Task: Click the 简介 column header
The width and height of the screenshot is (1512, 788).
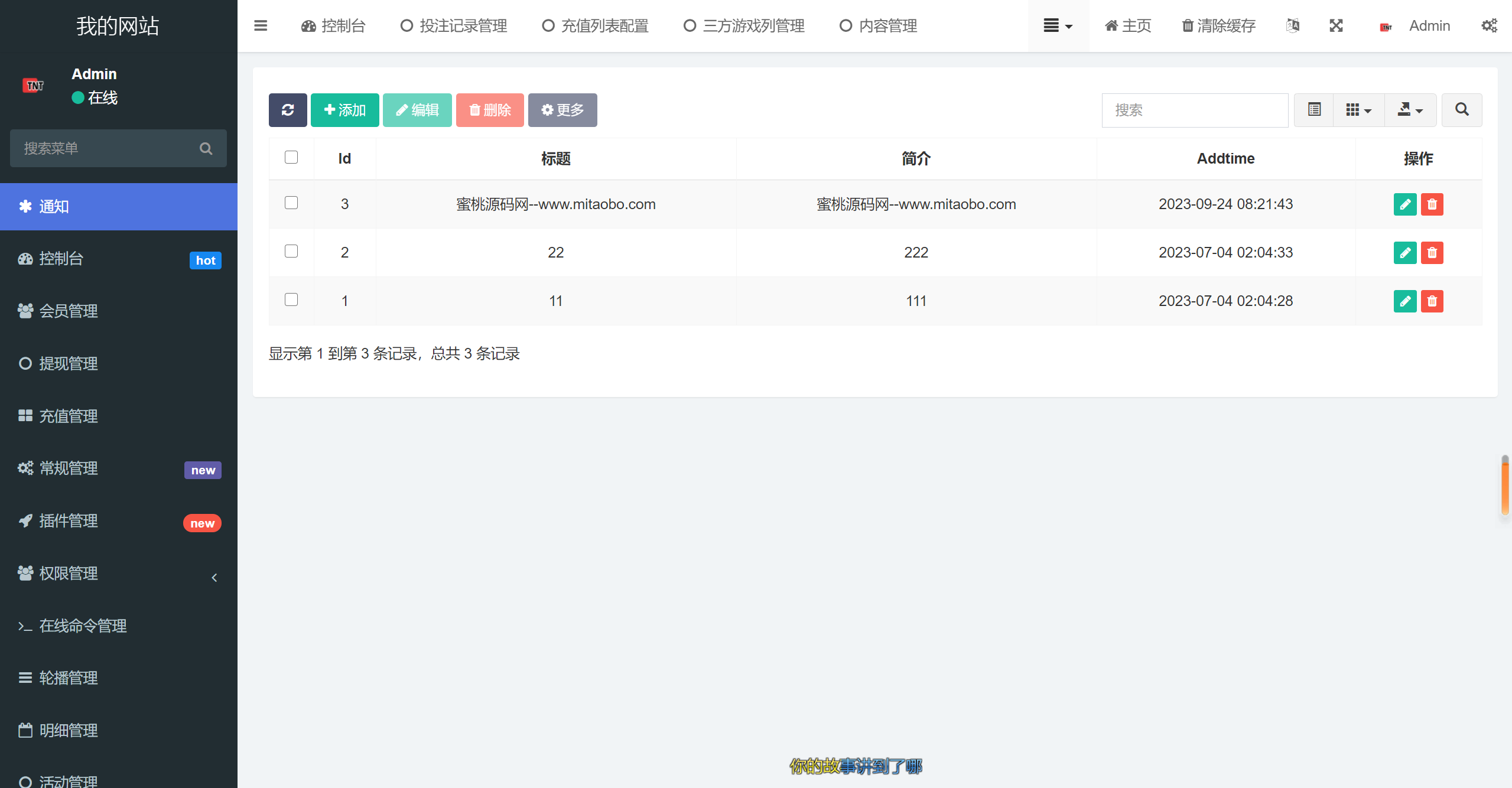Action: [x=916, y=158]
